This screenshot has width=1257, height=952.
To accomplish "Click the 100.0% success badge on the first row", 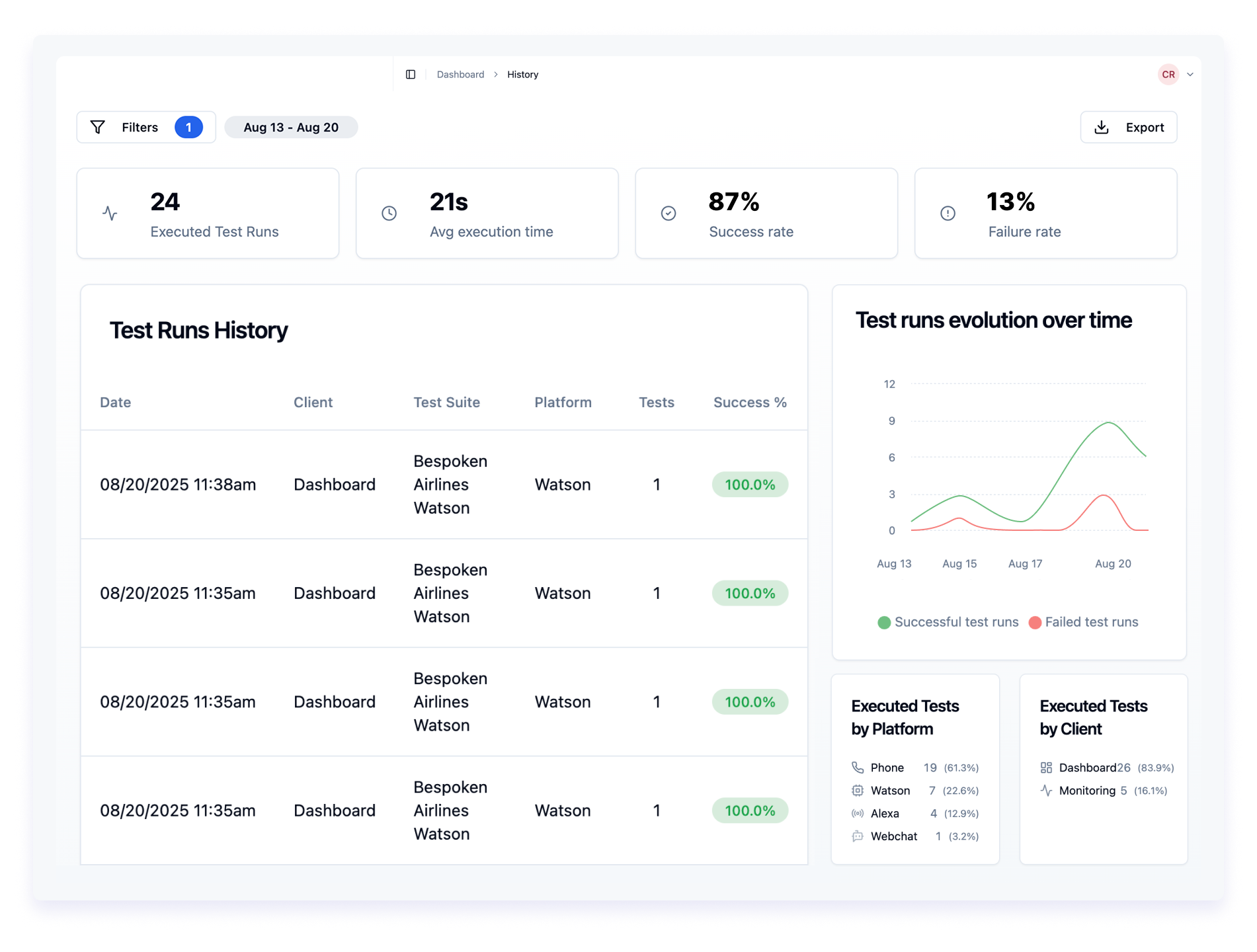I will click(749, 484).
